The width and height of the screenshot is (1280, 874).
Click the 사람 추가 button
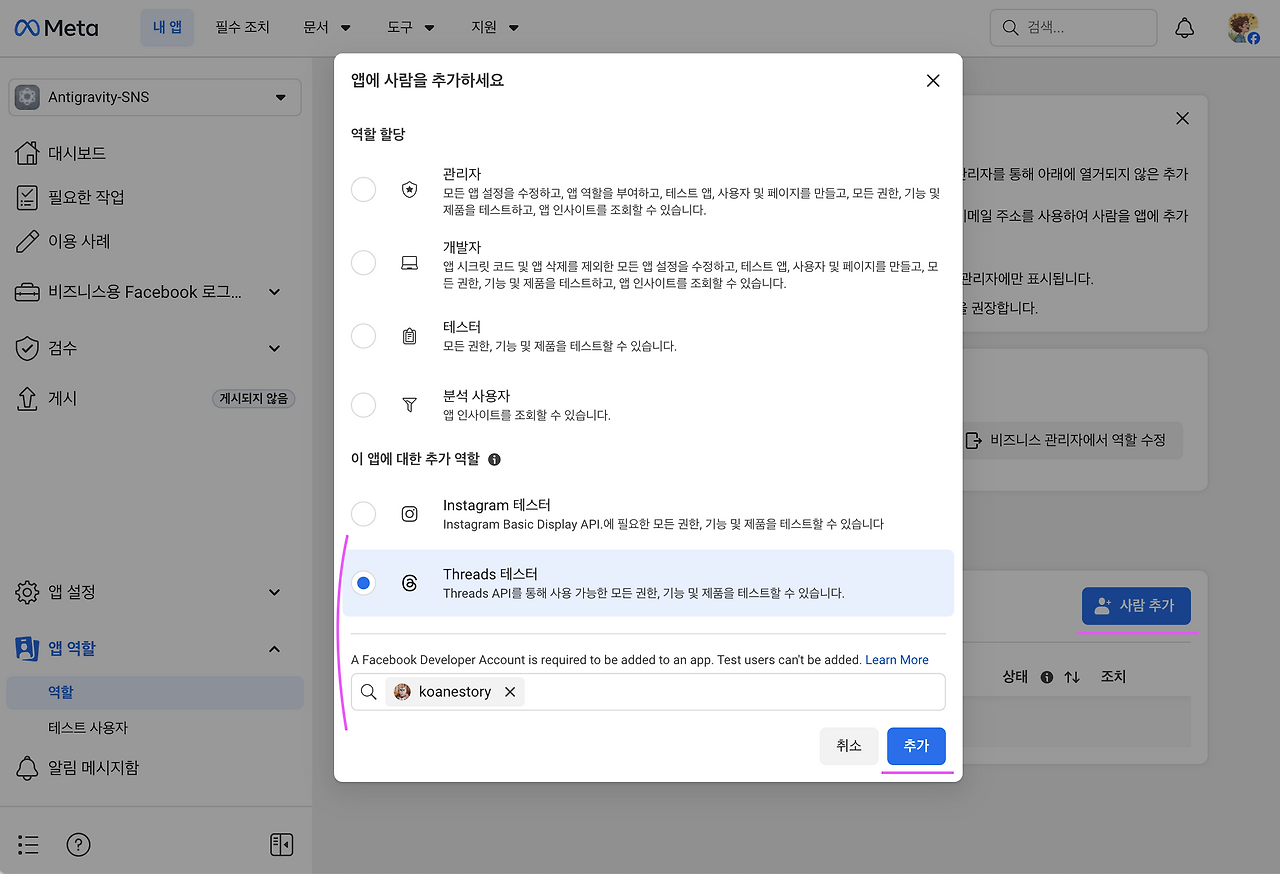pyautogui.click(x=1136, y=606)
